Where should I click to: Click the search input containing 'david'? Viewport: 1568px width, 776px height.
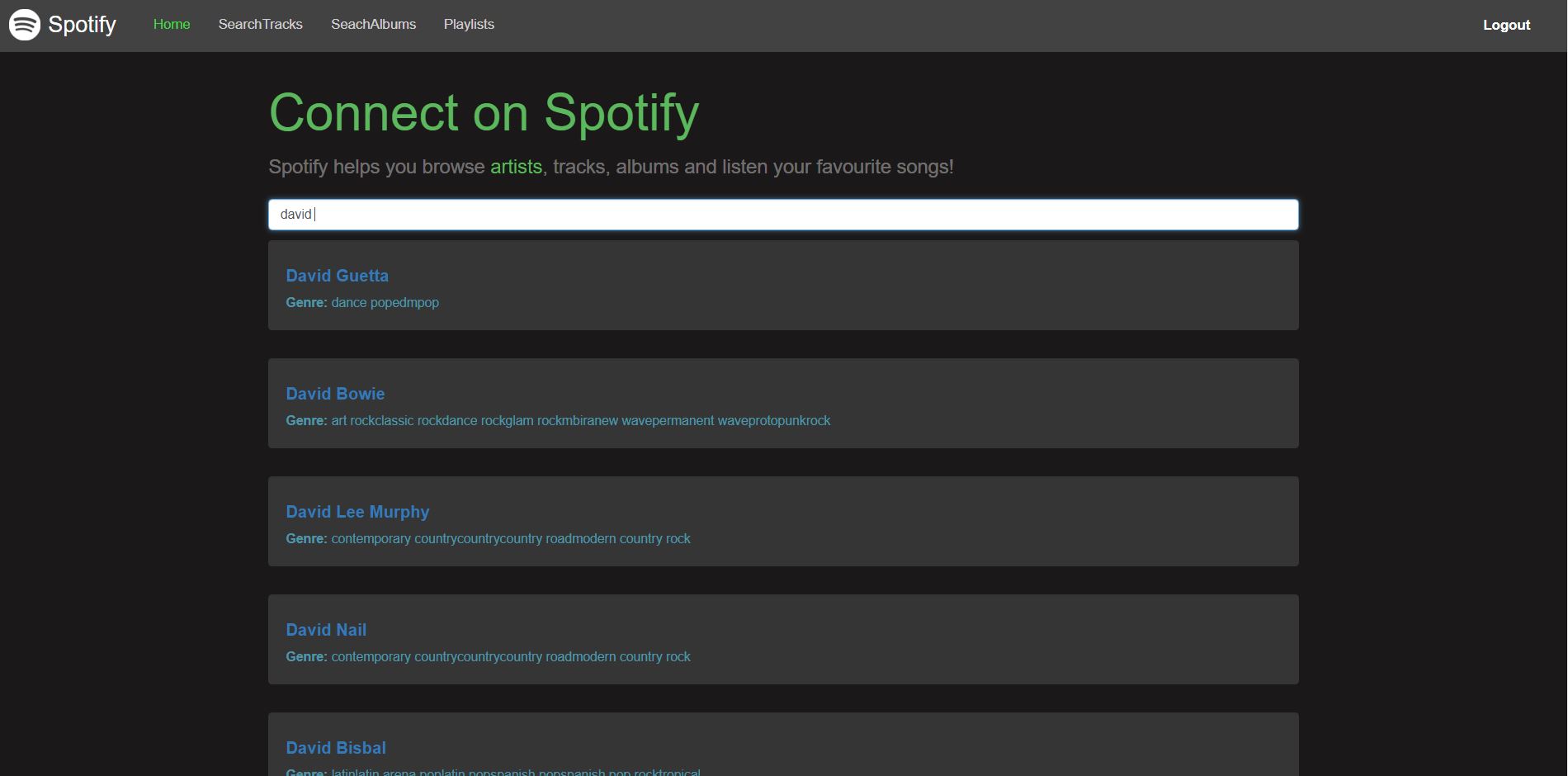pyautogui.click(x=782, y=214)
